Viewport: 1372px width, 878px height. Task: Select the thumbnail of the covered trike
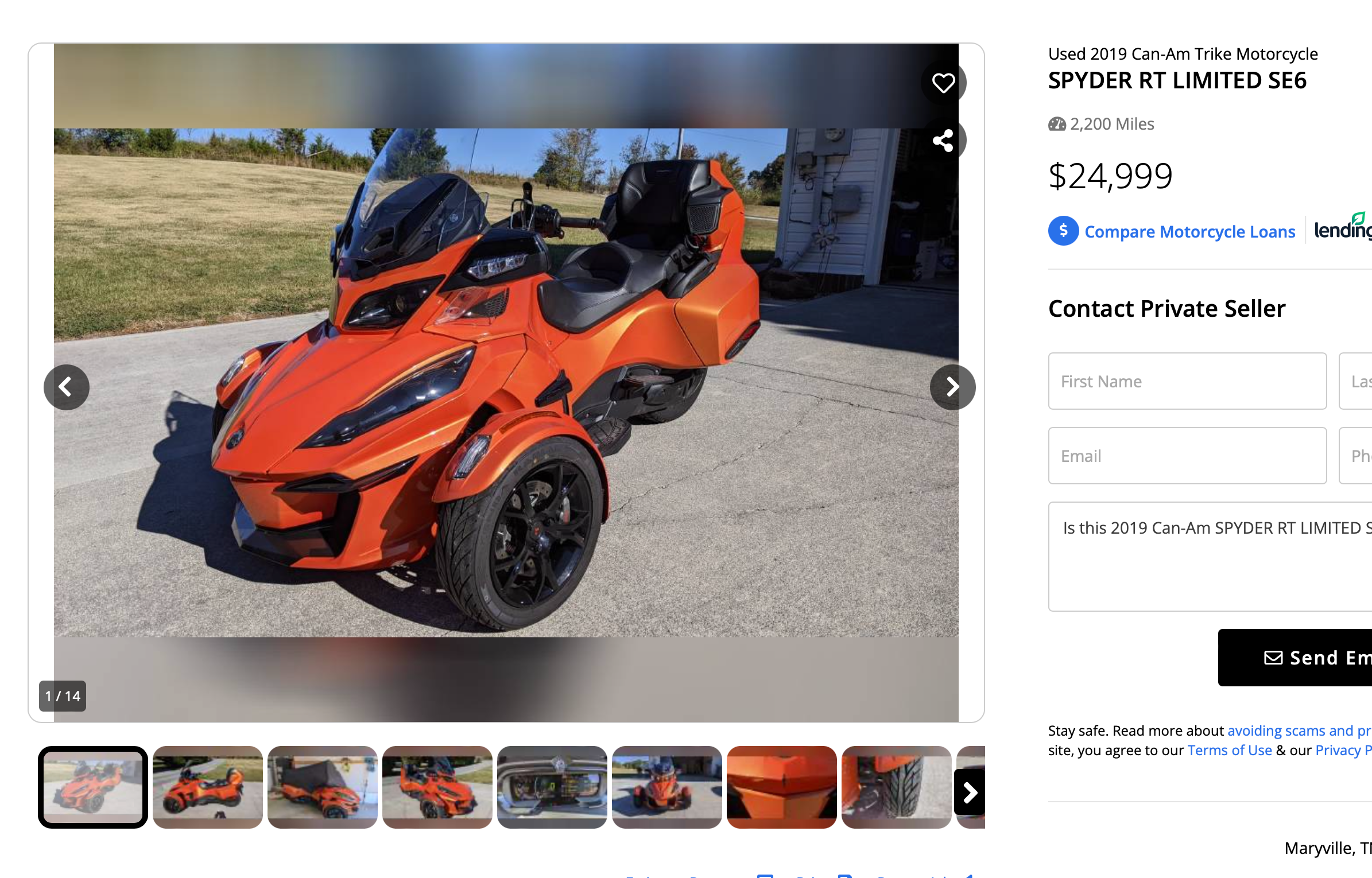(x=323, y=787)
